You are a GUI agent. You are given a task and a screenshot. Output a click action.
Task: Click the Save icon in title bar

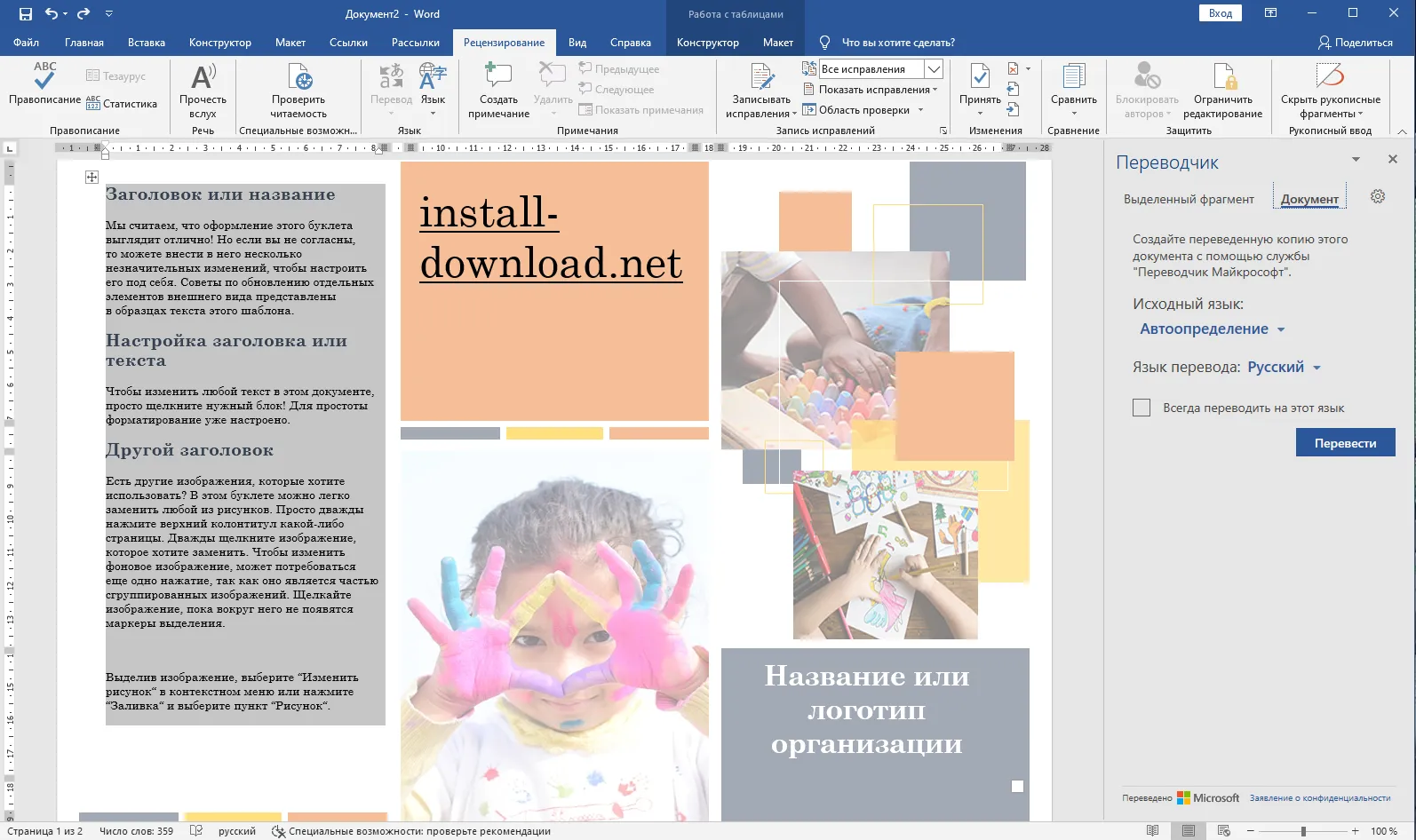(26, 13)
